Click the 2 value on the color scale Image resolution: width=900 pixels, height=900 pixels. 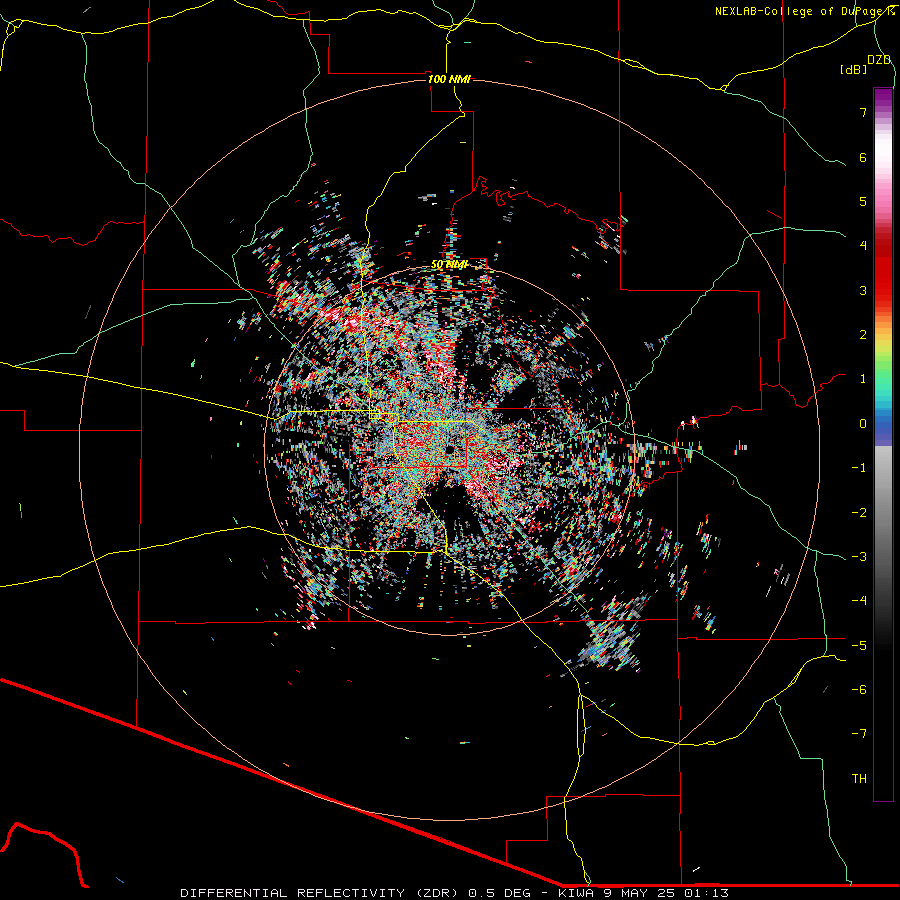coord(863,335)
